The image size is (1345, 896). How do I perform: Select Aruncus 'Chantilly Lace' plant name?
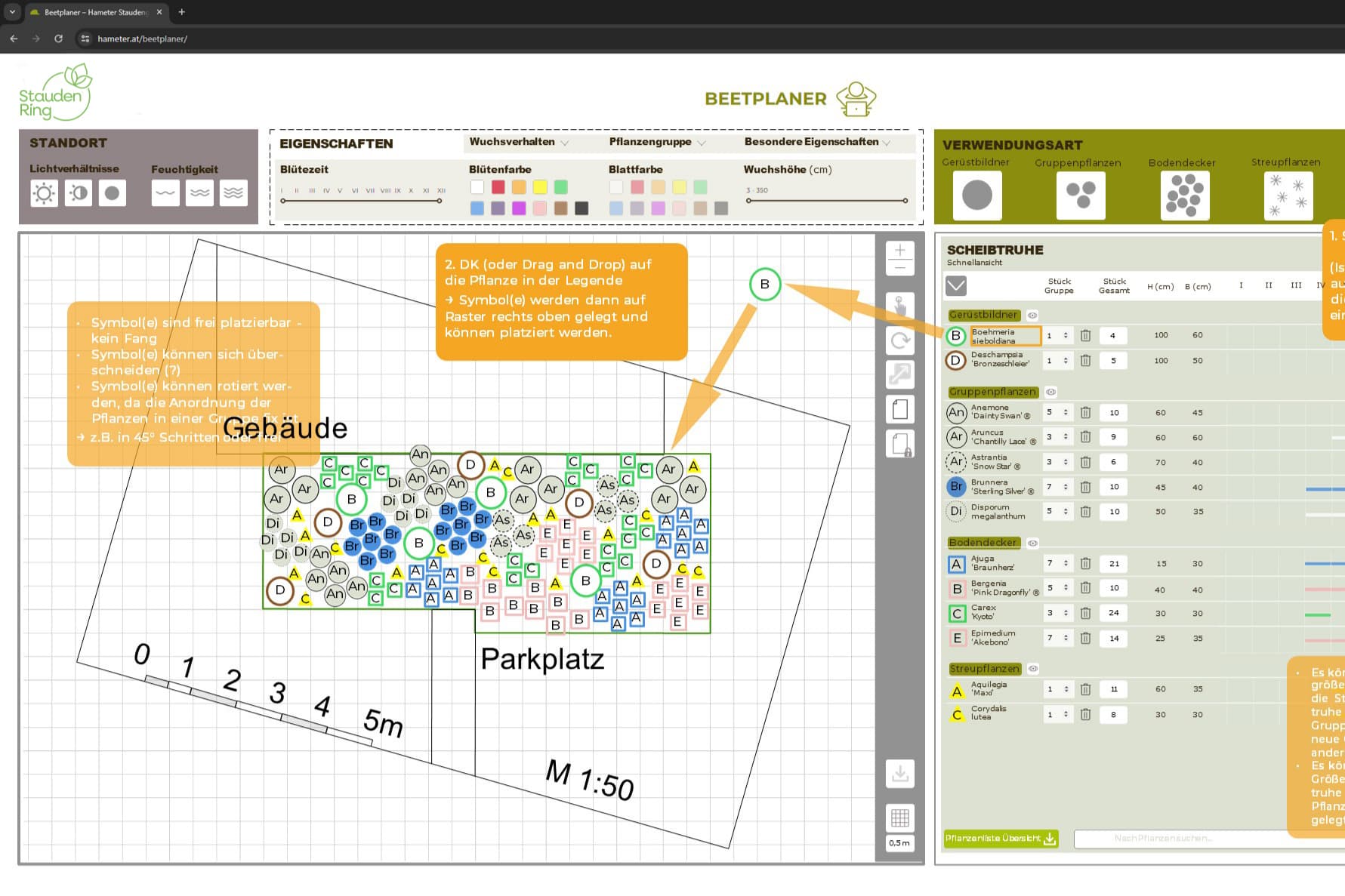click(x=1004, y=437)
